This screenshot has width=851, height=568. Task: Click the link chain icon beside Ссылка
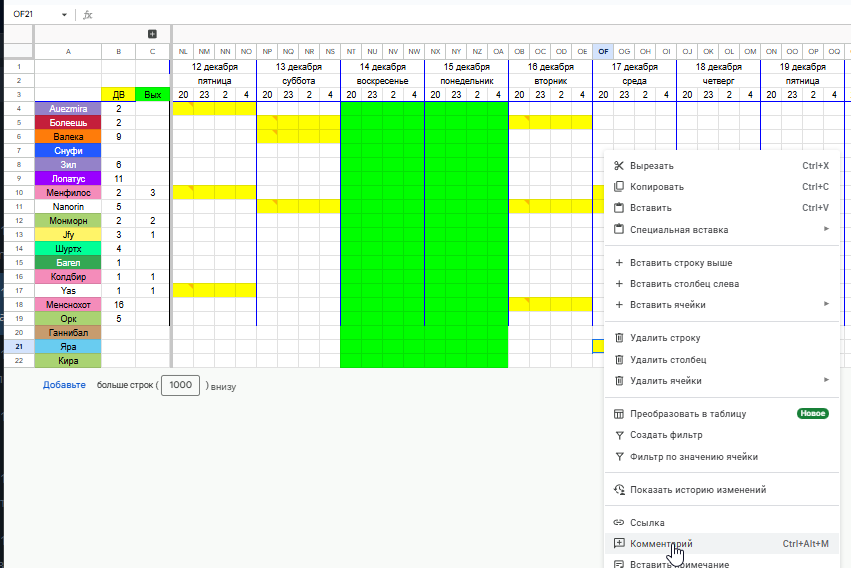[619, 522]
